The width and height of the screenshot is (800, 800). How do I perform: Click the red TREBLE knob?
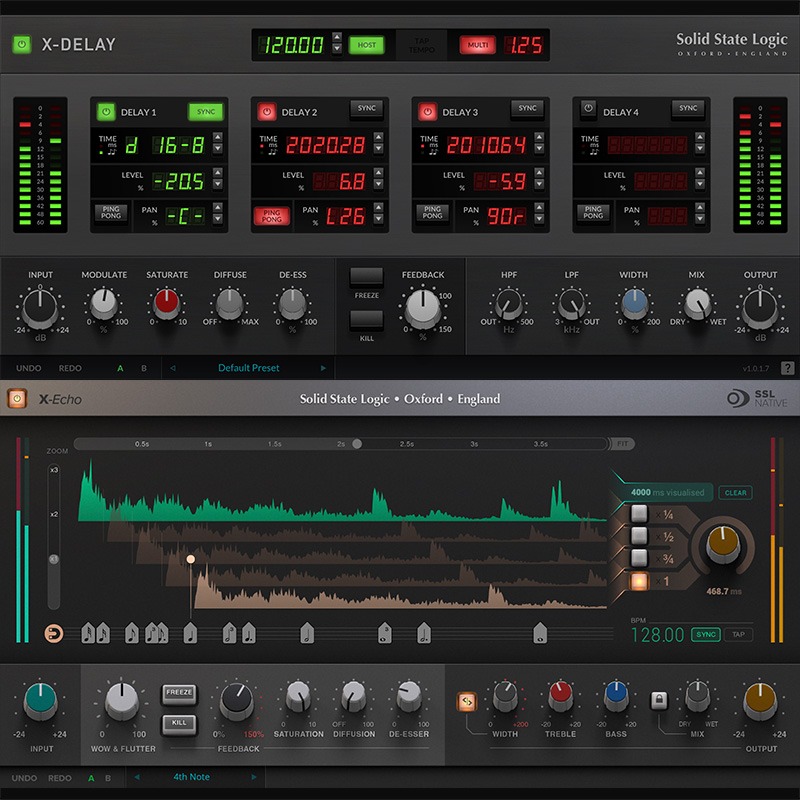[x=560, y=697]
